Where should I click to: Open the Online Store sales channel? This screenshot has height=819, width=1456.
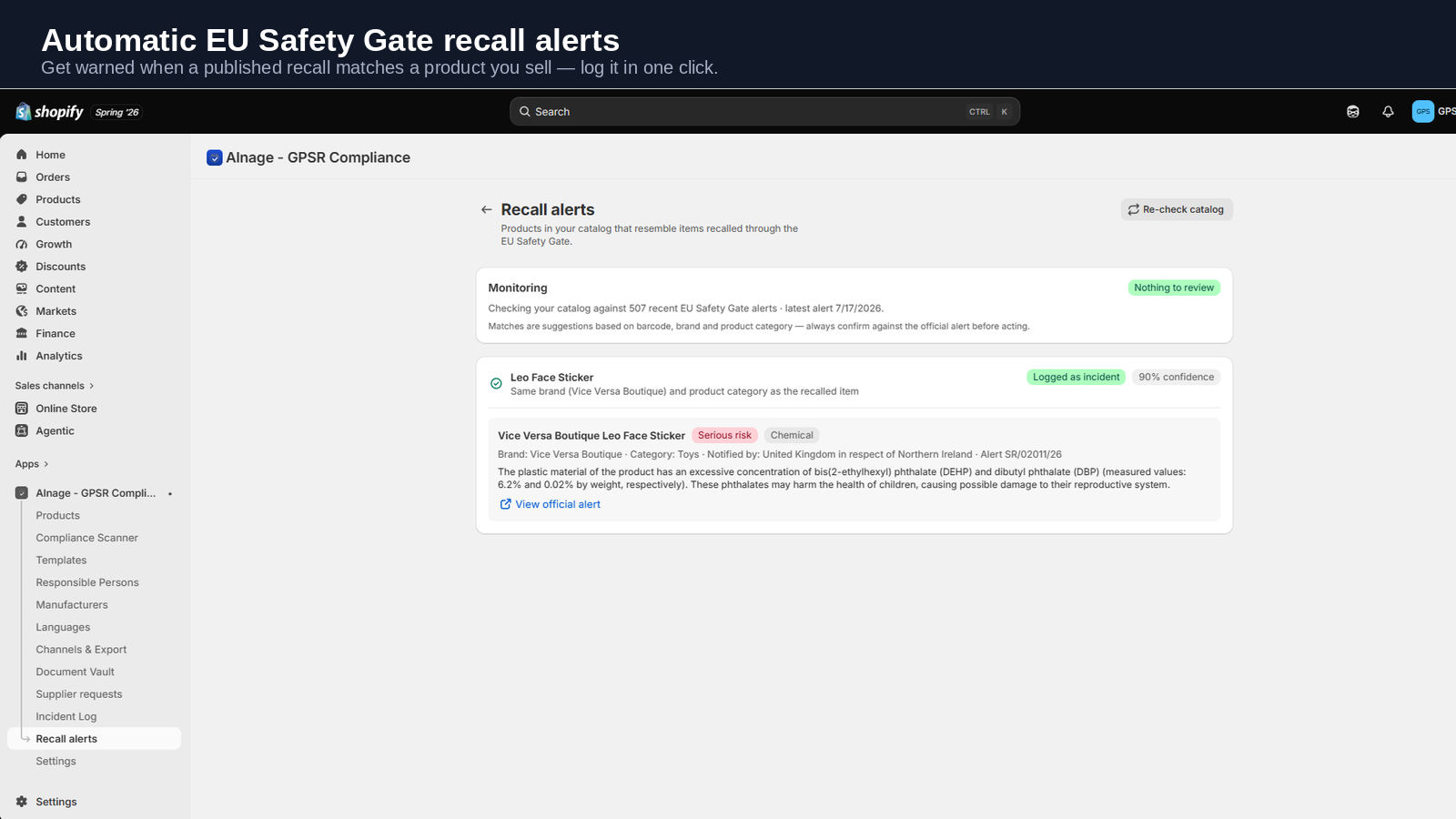tap(66, 409)
